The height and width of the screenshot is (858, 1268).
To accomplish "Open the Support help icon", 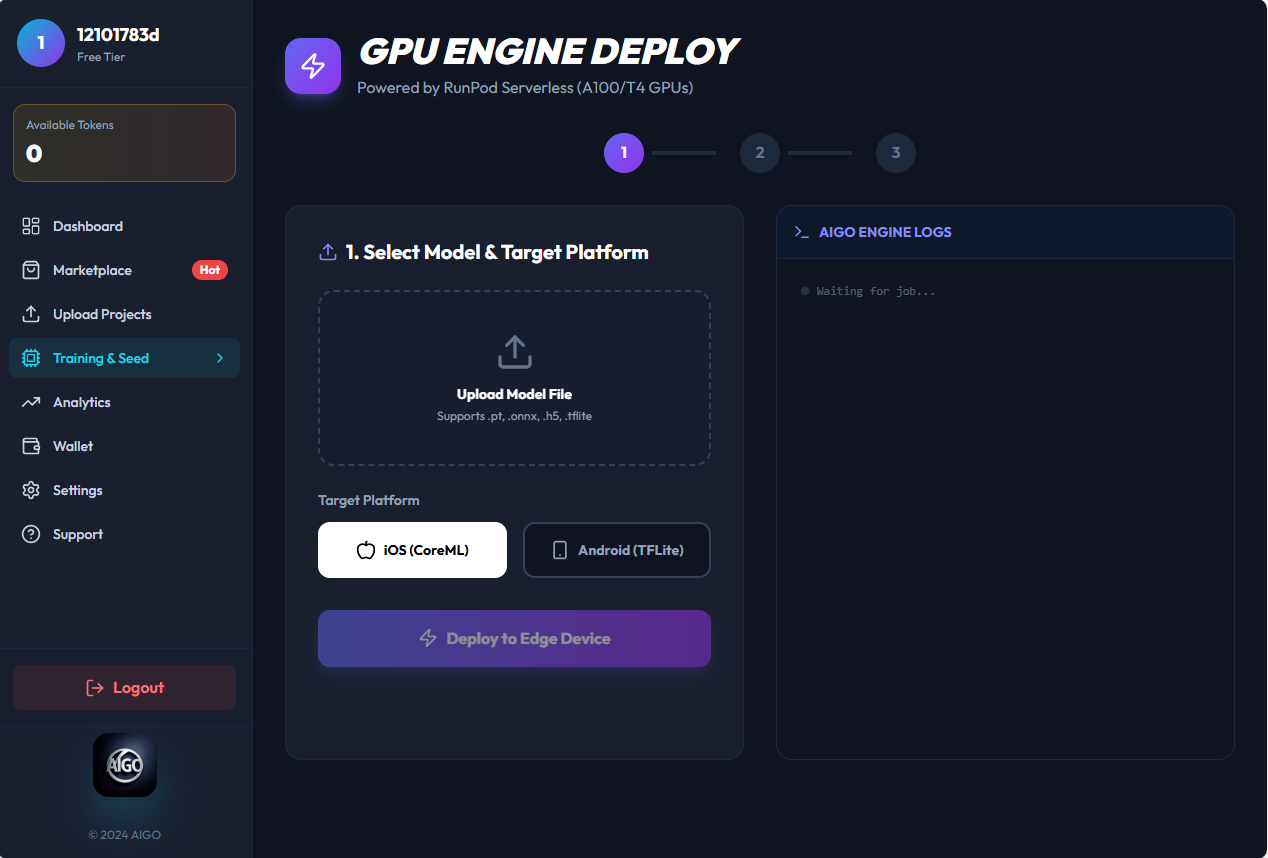I will point(31,534).
